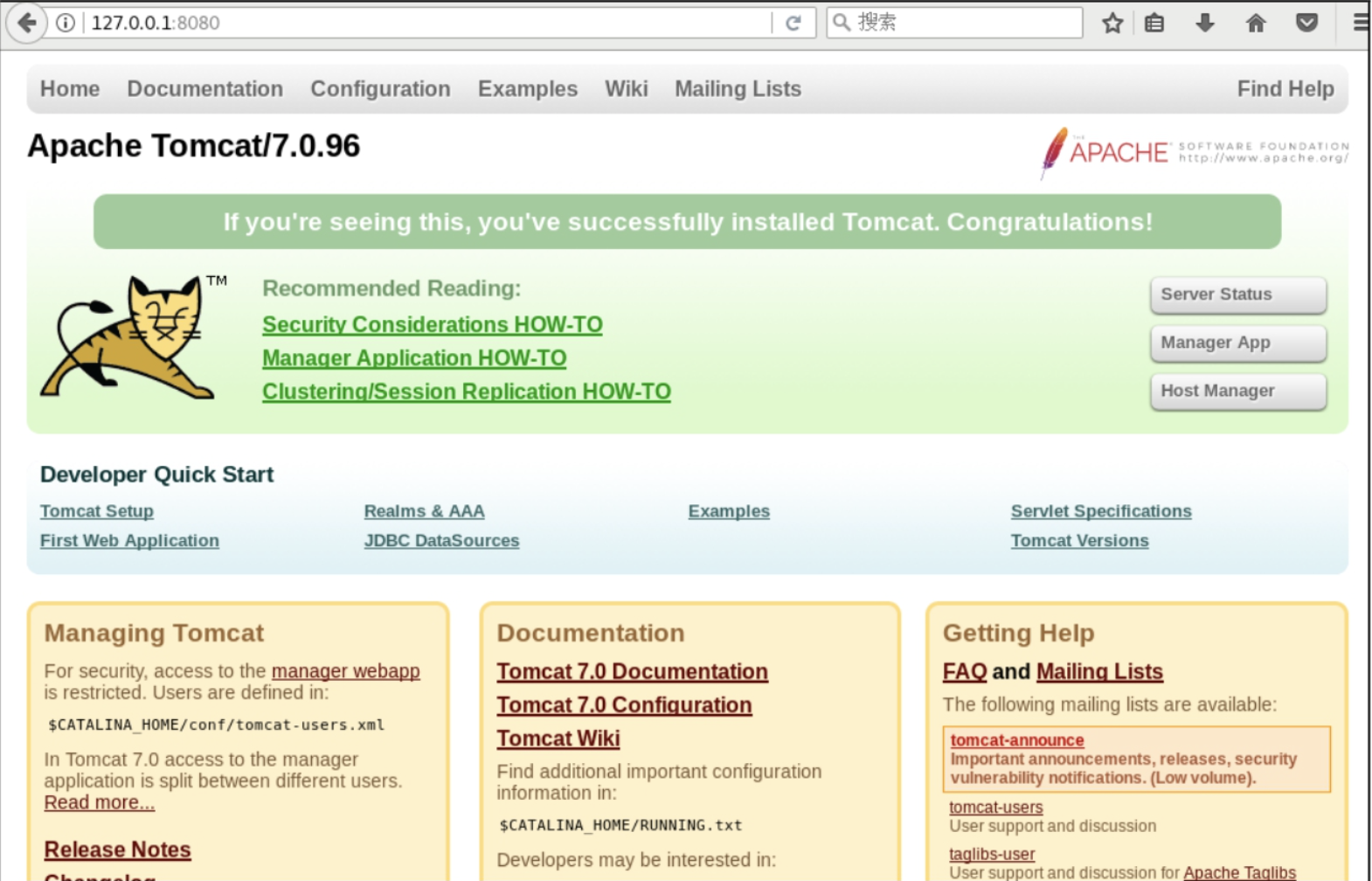Image resolution: width=1372 pixels, height=881 pixels.
Task: Open the Configuration navigation item
Action: point(380,89)
